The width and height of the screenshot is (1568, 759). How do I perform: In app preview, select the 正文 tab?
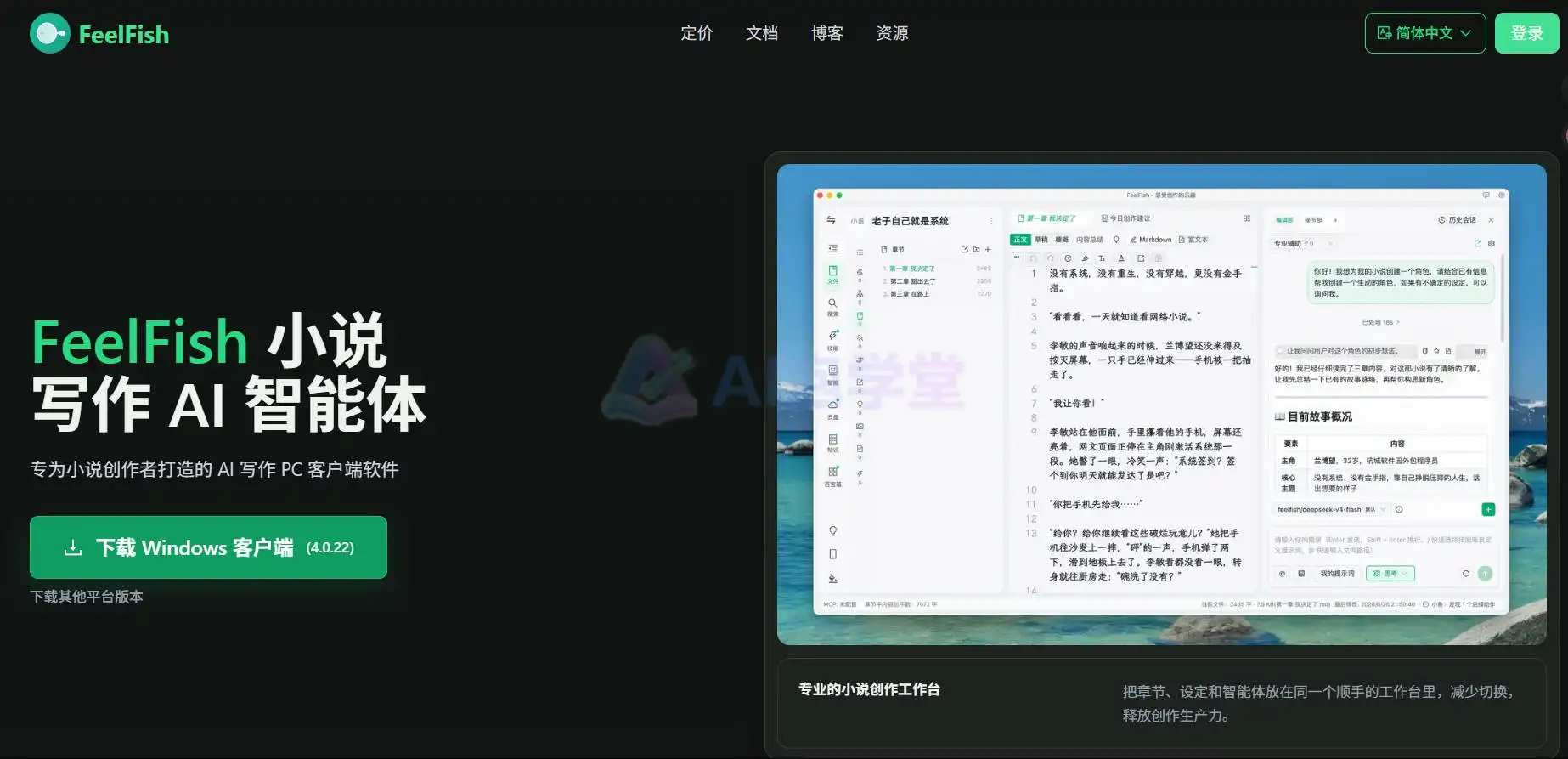1020,240
